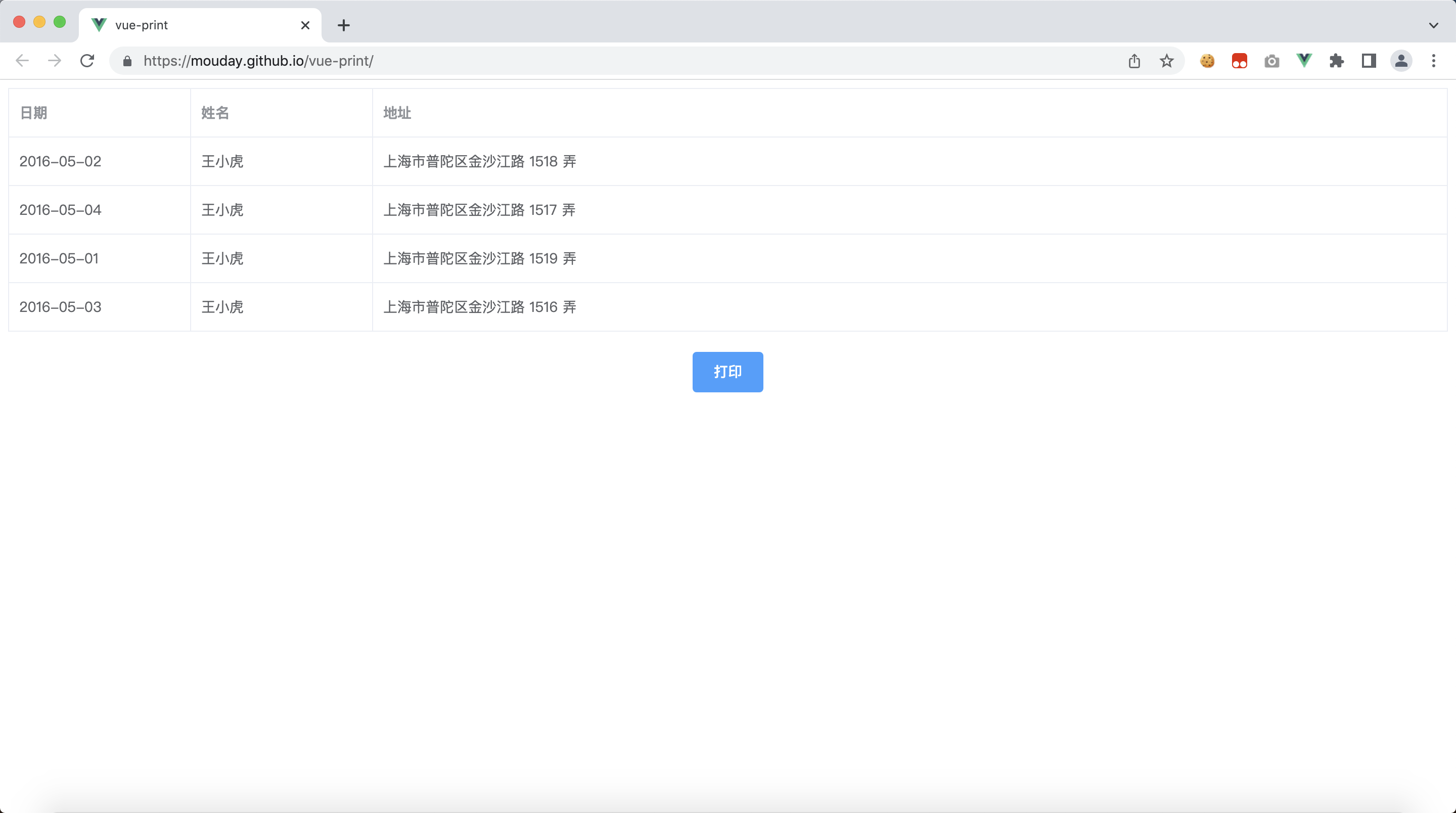
Task: Expand the tab search chevron
Action: [x=1433, y=25]
